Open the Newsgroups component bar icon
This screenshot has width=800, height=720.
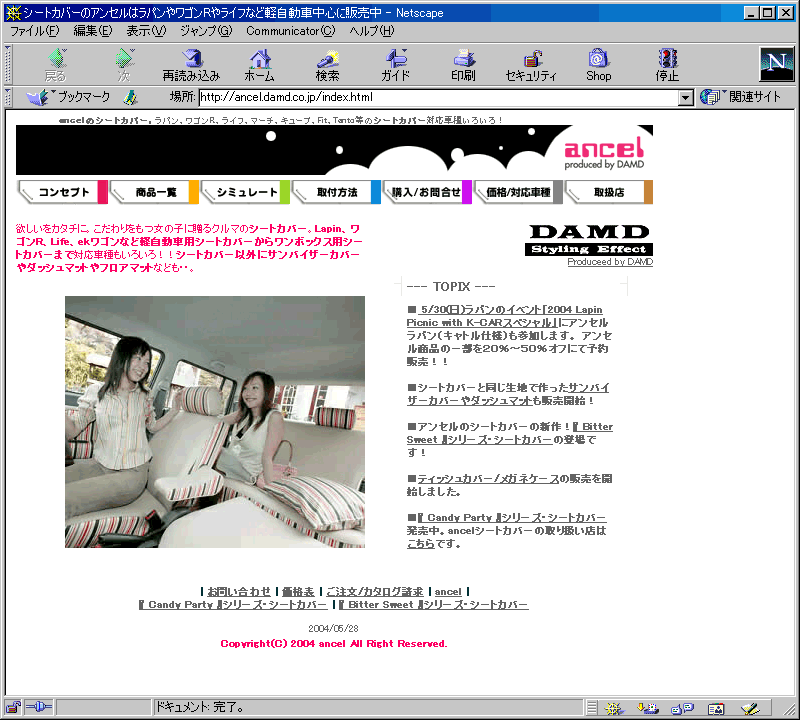[682, 708]
